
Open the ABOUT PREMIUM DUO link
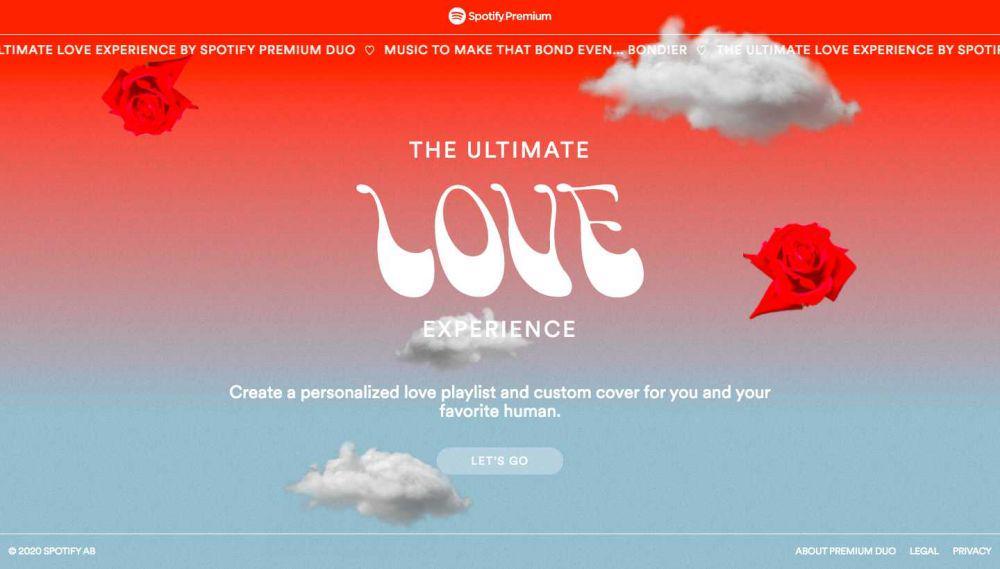click(845, 551)
